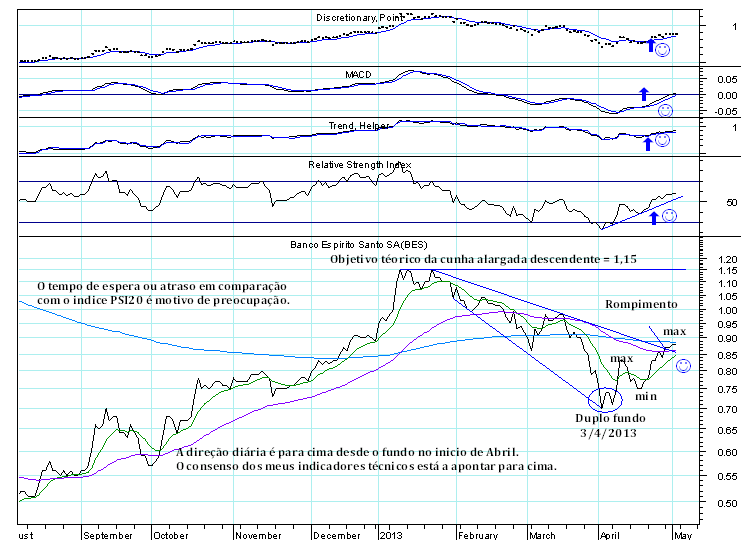Click the 'December' axis label
Screen dimensions: 752x553
[337, 536]
